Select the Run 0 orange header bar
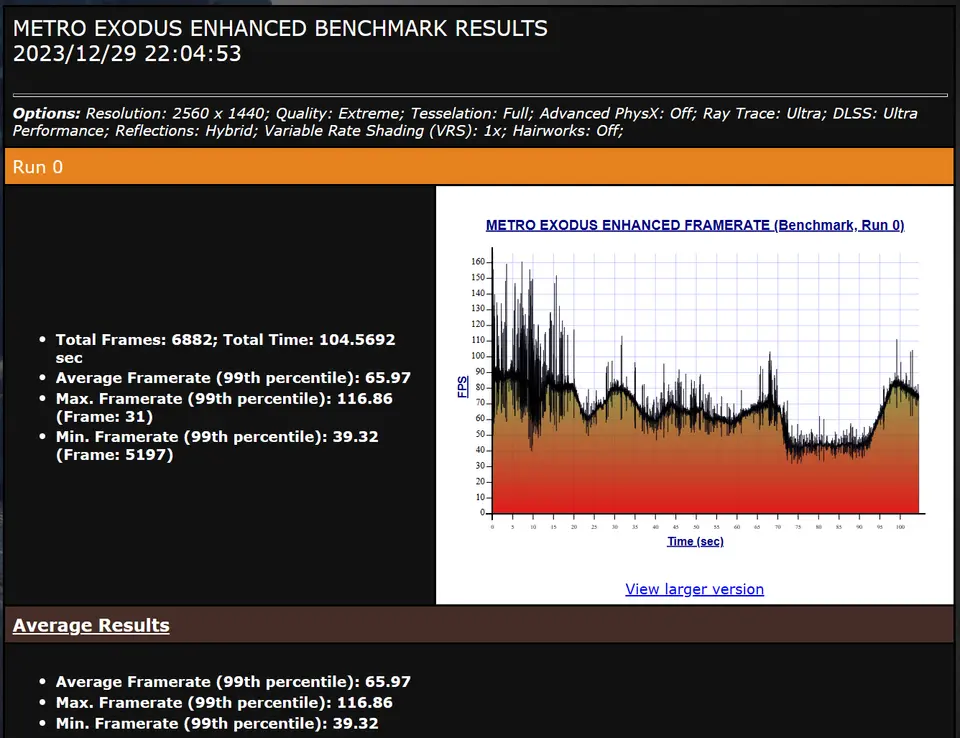960x738 pixels. (479, 167)
